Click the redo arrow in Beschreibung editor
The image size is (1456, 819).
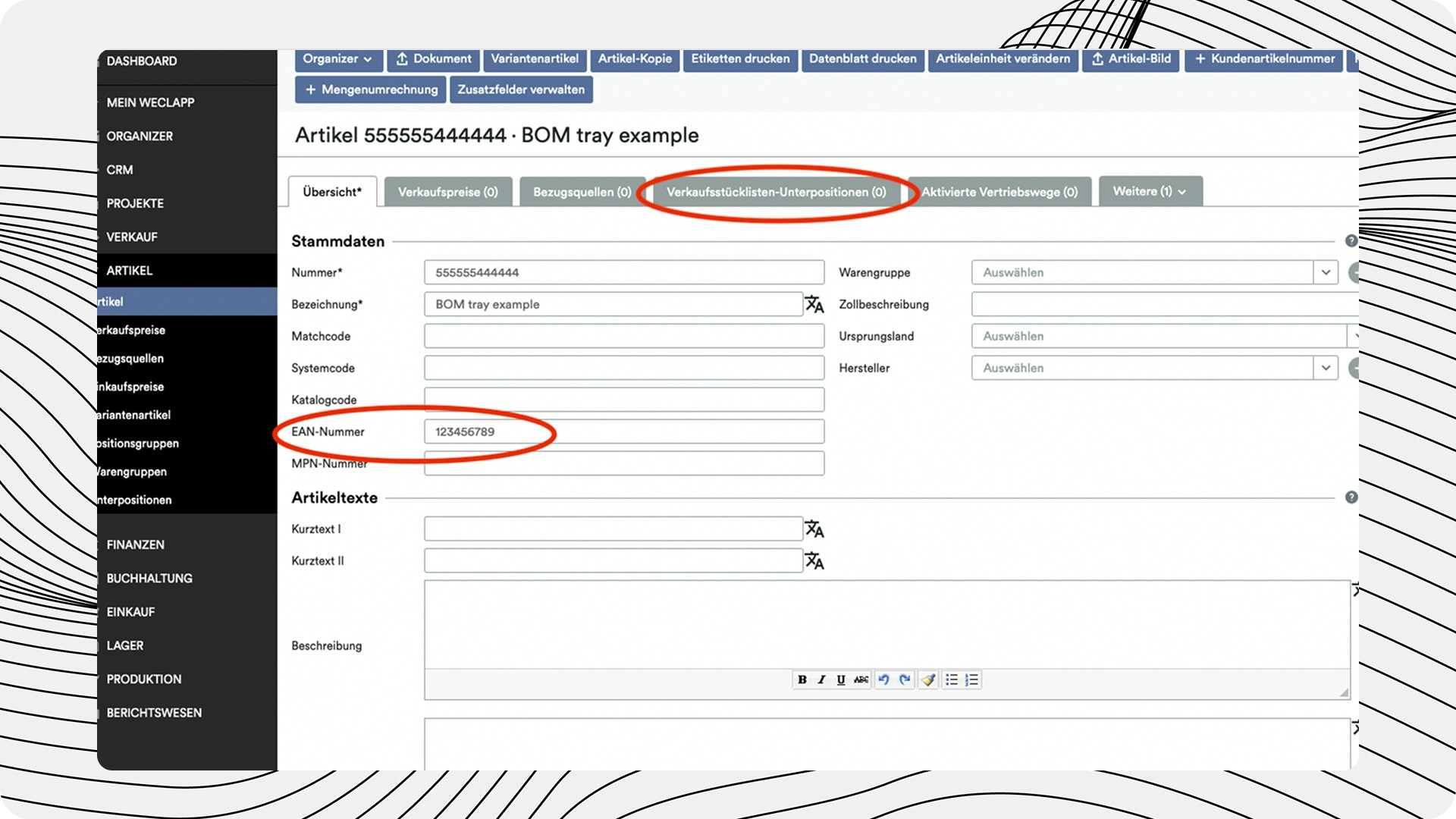904,679
